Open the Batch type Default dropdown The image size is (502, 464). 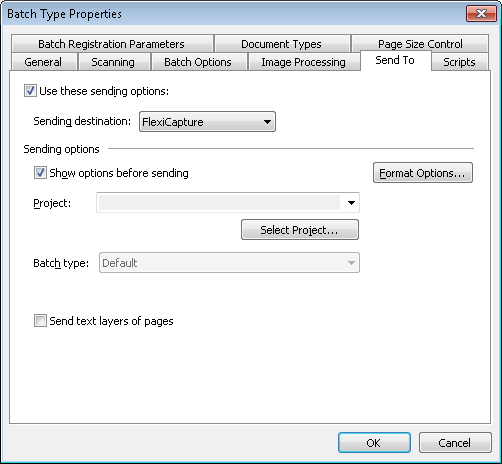tap(229, 263)
